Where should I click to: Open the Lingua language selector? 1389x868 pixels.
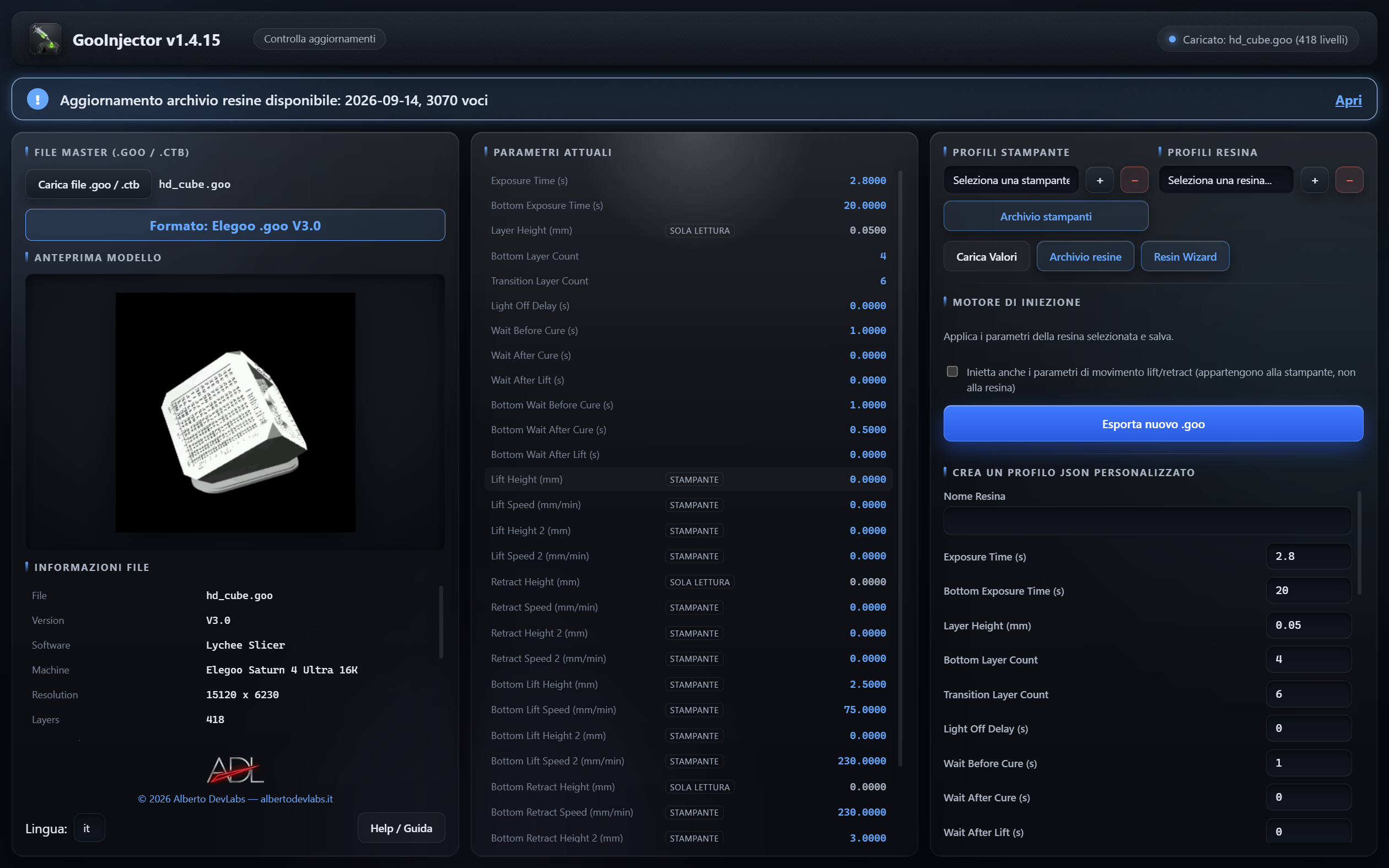pos(89,828)
